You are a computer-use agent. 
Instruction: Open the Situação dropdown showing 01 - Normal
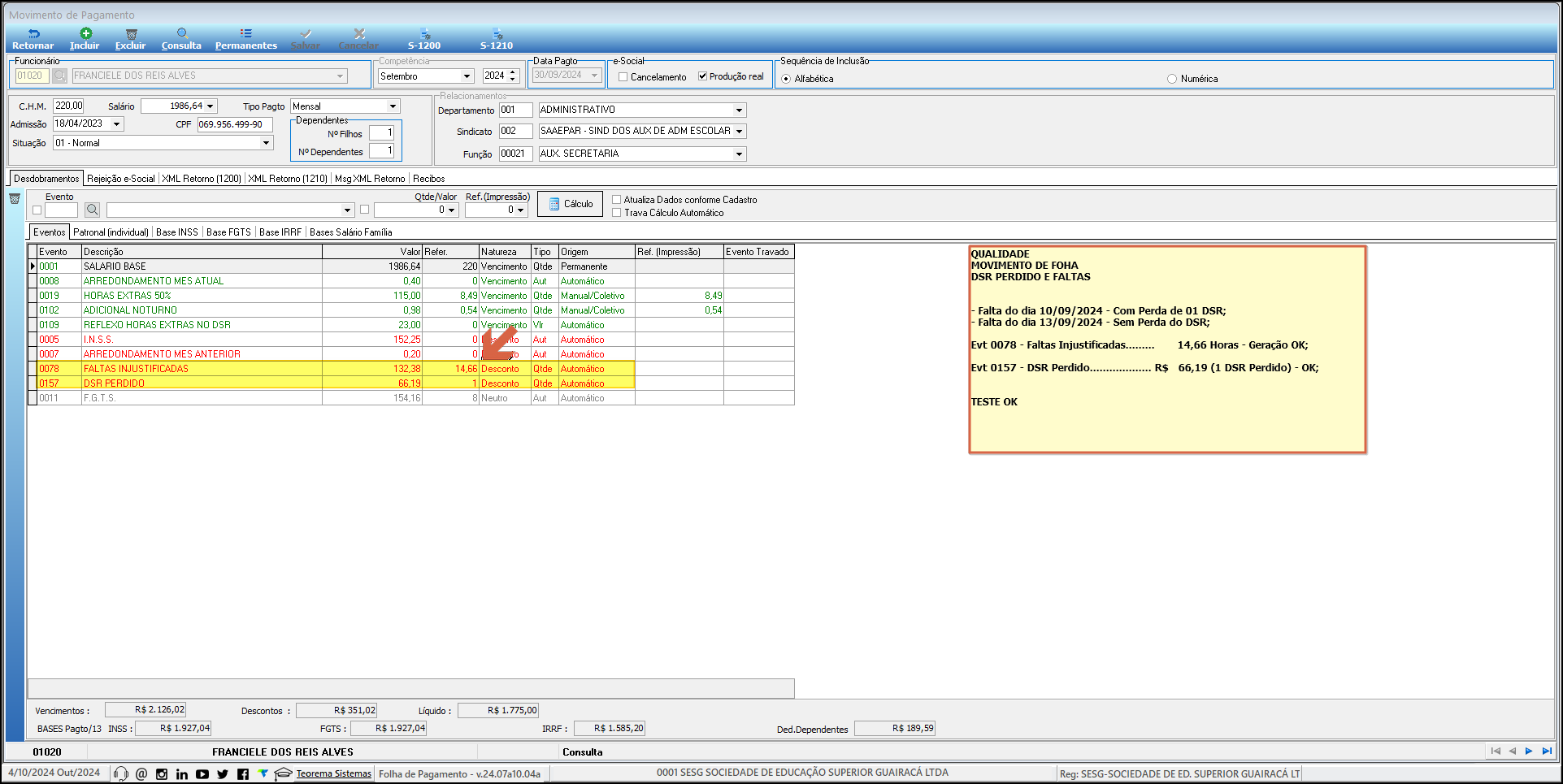(x=266, y=143)
